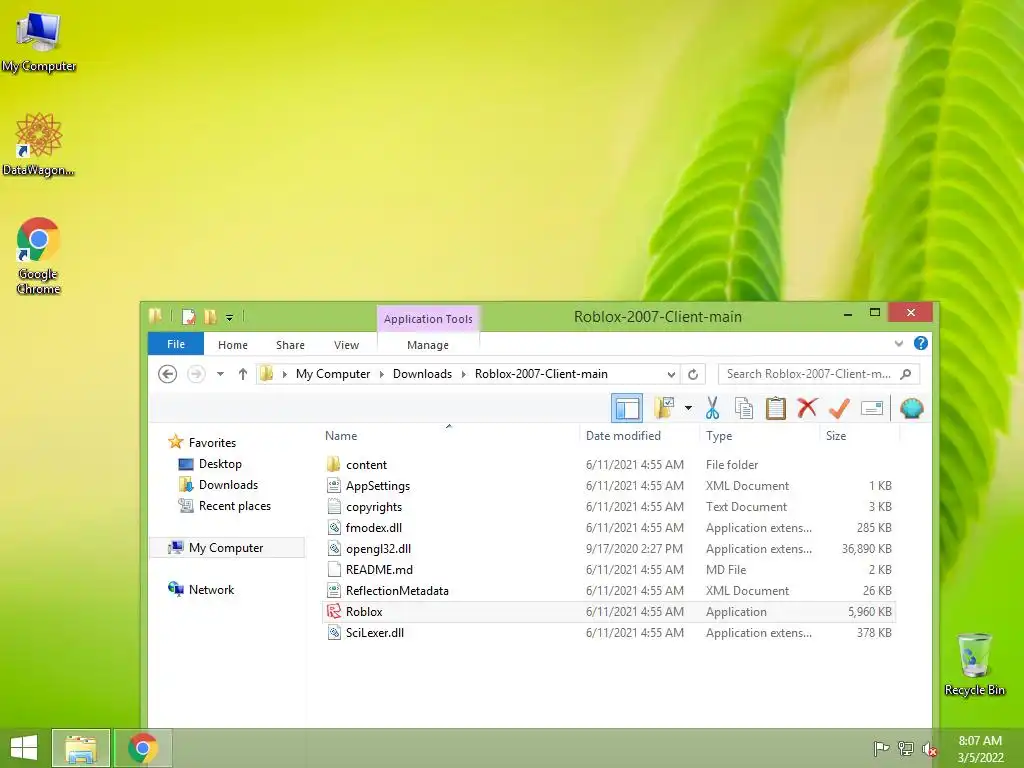Click Downloads in the address breadcrumb

[422, 374]
